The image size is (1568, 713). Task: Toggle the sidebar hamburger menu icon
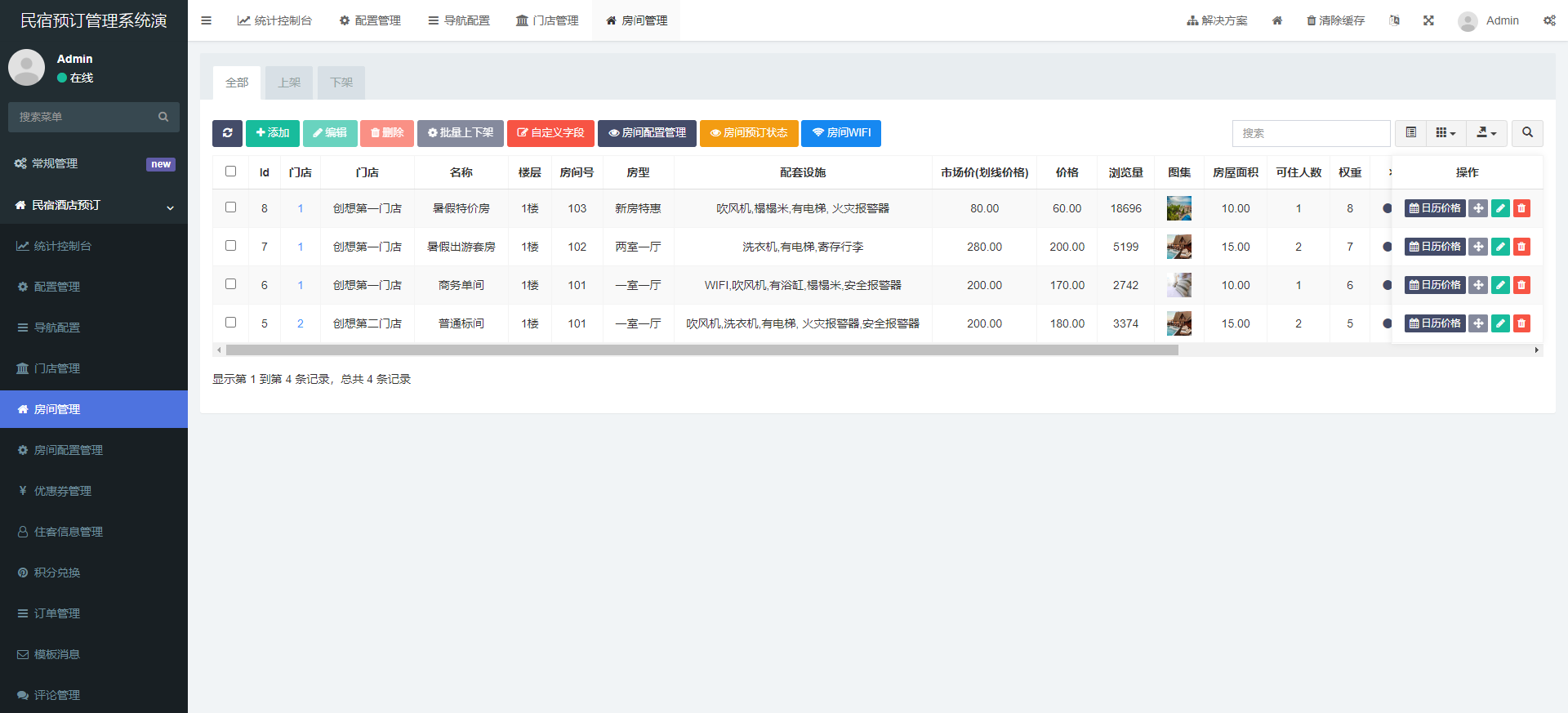point(206,20)
